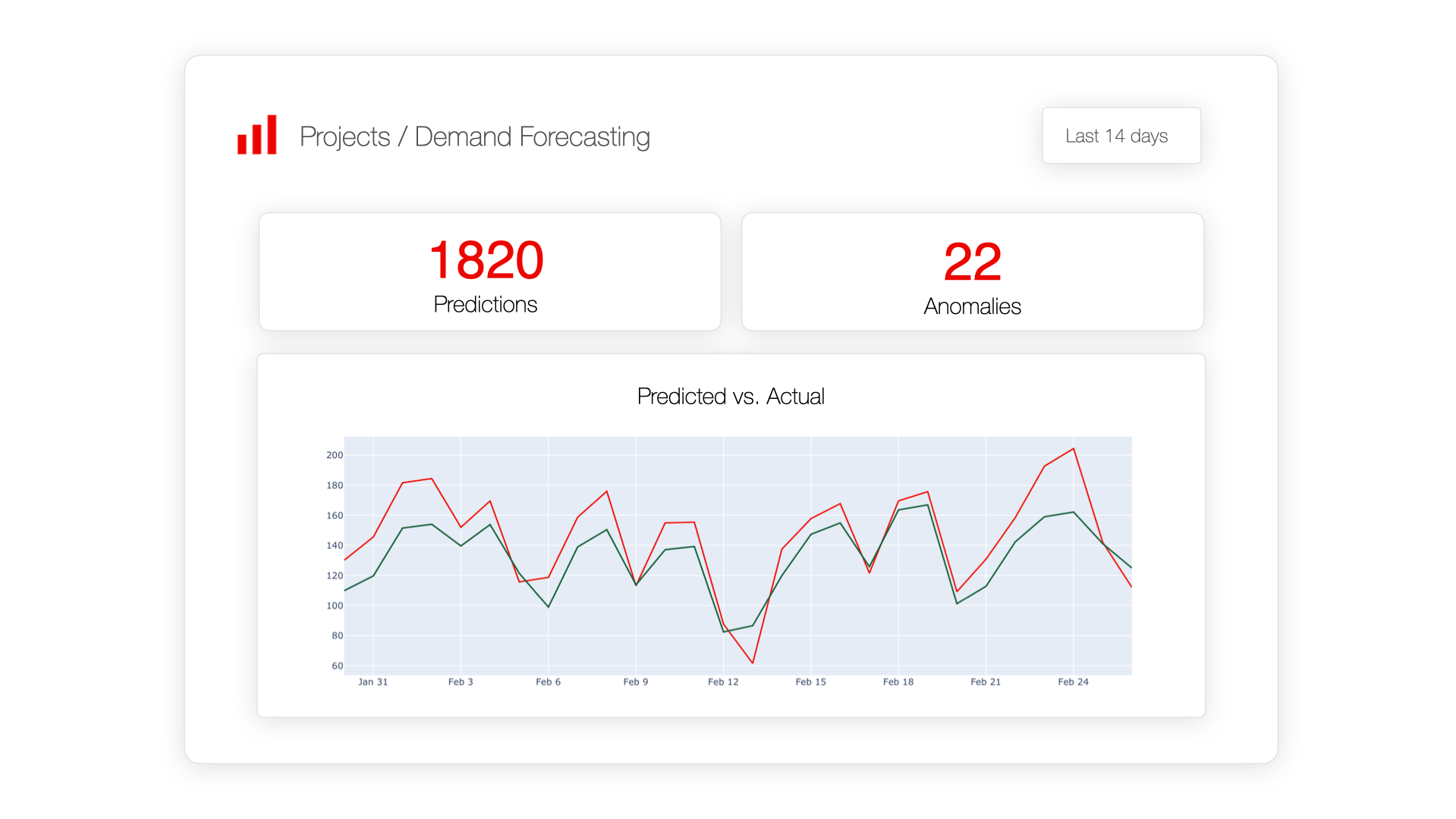The image size is (1456, 819).
Task: Click the smallest bar of the logo icon
Action: [243, 143]
